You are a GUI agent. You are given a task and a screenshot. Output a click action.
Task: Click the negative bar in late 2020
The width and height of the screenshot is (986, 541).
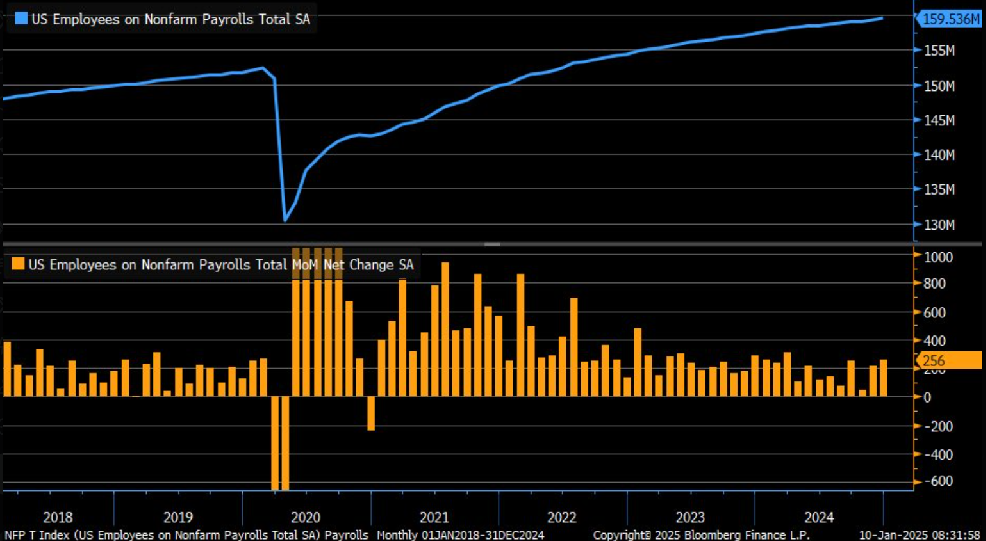[x=371, y=413]
